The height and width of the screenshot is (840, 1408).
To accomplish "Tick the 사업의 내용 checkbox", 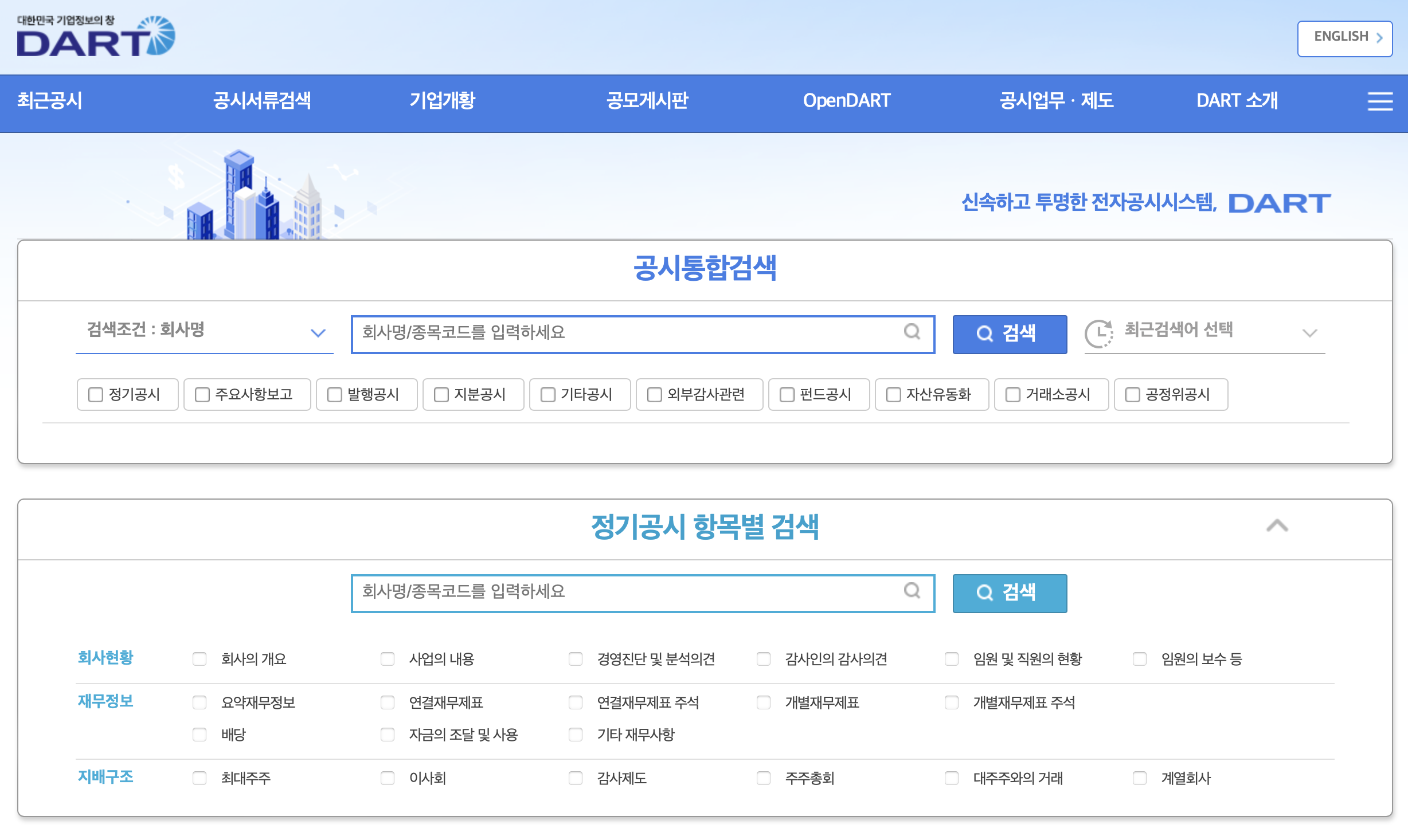I will pyautogui.click(x=388, y=659).
